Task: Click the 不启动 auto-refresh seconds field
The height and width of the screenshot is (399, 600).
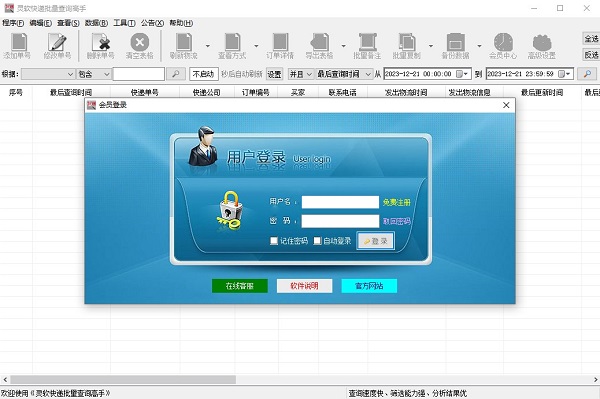Action: point(204,74)
